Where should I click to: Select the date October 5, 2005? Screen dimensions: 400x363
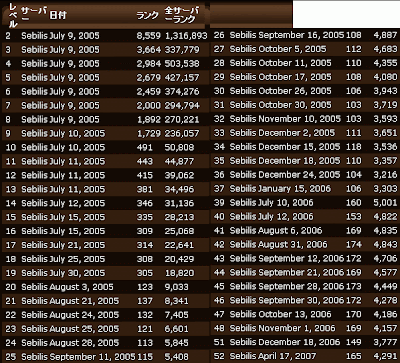[x=292, y=49]
